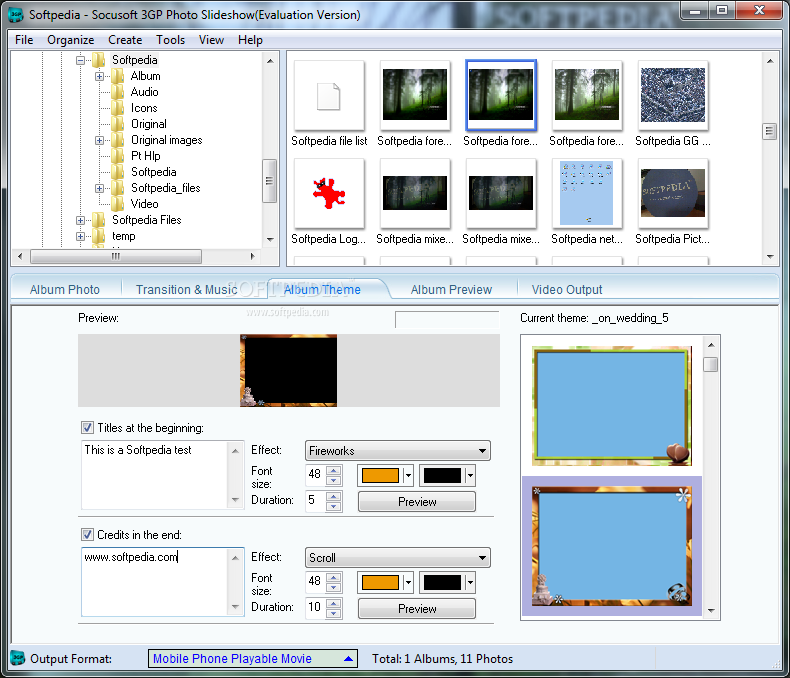Pick the titles black background color swatch
The image size is (790, 678).
[442, 476]
